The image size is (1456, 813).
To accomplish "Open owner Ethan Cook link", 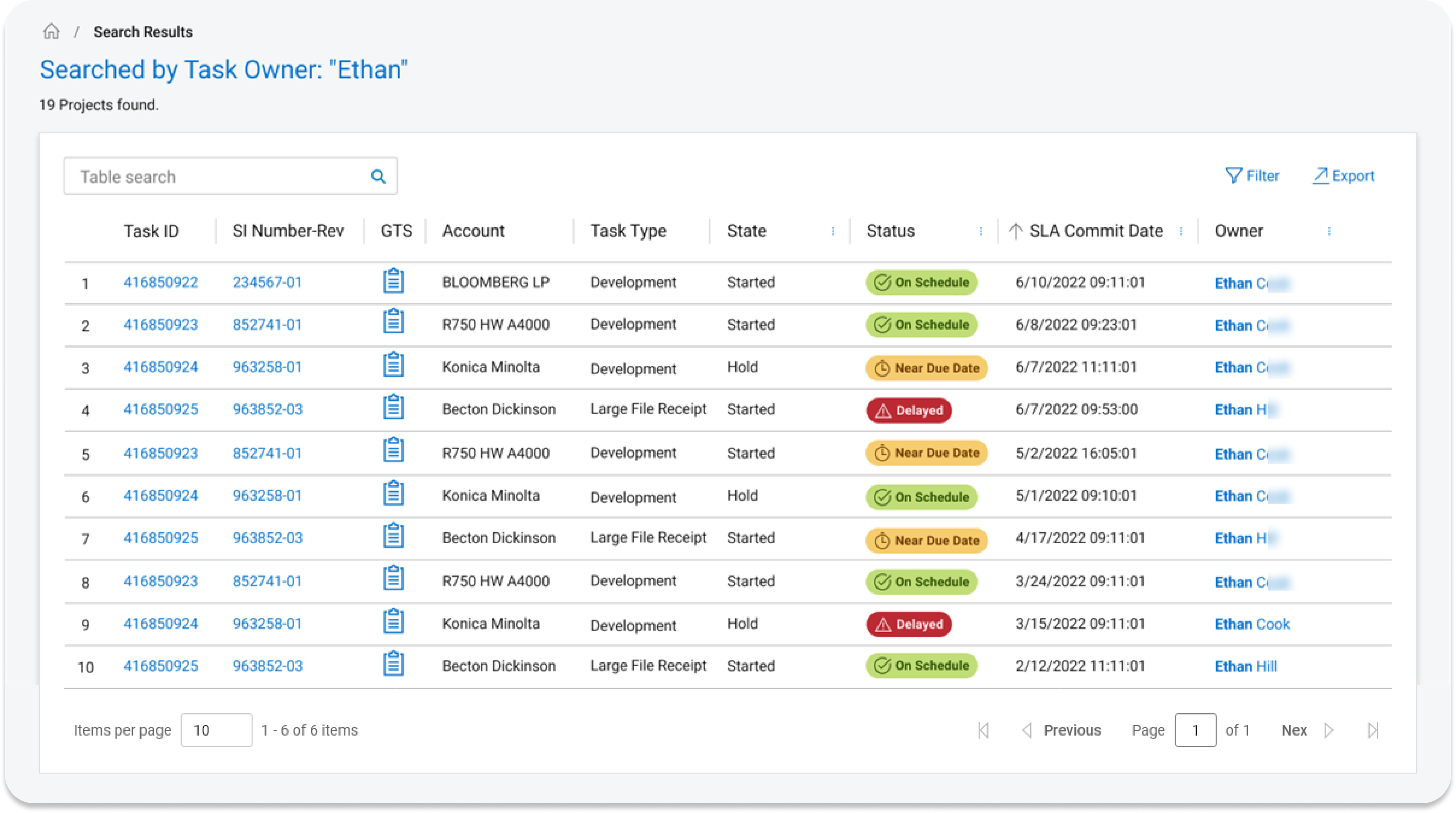I will [x=1252, y=624].
